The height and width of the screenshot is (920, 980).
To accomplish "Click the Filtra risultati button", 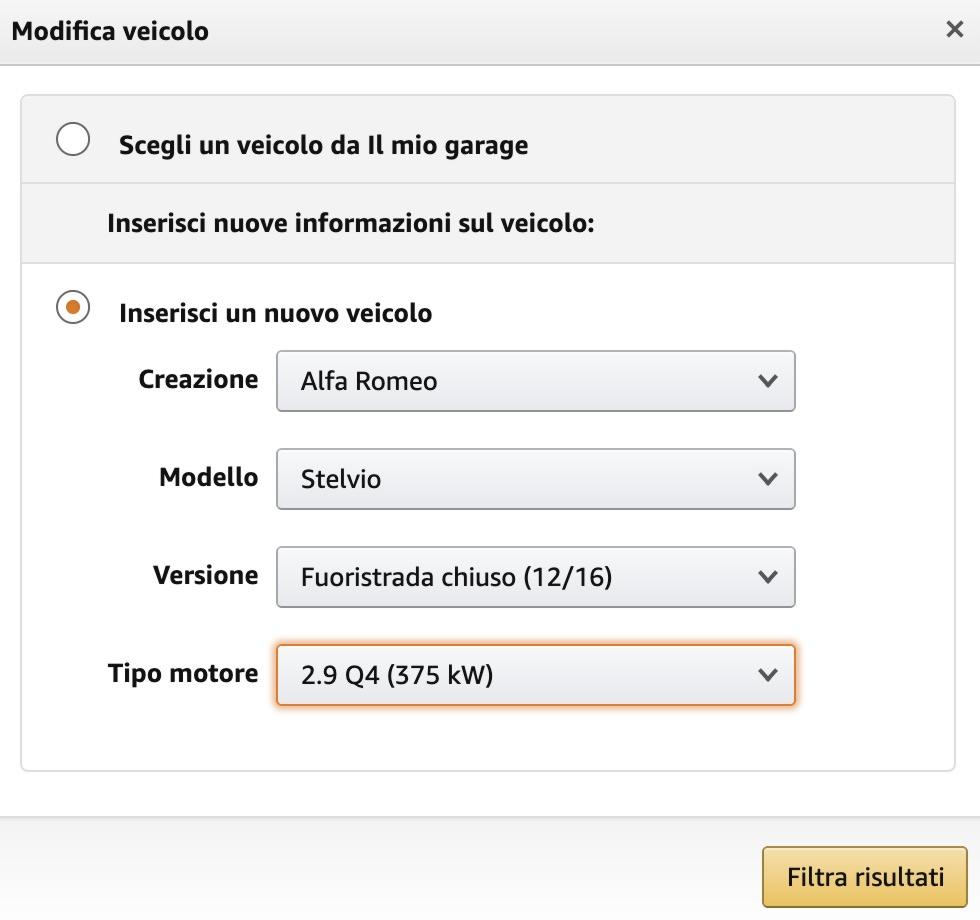I will [862, 876].
